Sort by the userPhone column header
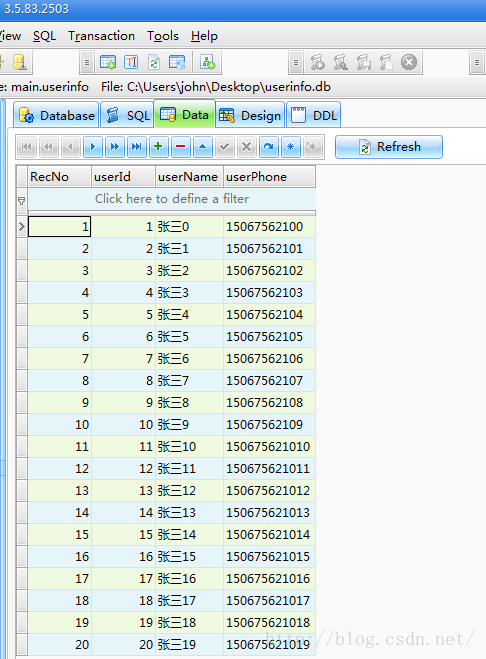Viewport: 486px width, 659px height. (x=269, y=177)
